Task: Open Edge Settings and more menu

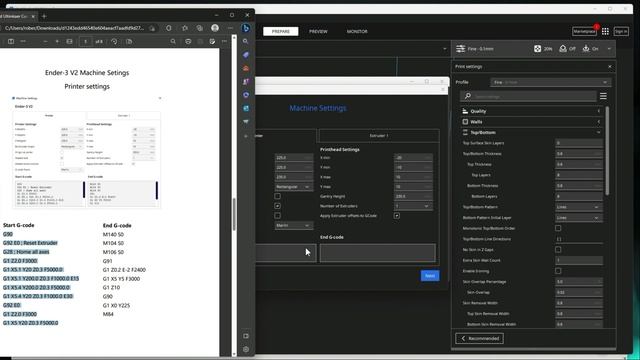Action: pyautogui.click(x=230, y=28)
